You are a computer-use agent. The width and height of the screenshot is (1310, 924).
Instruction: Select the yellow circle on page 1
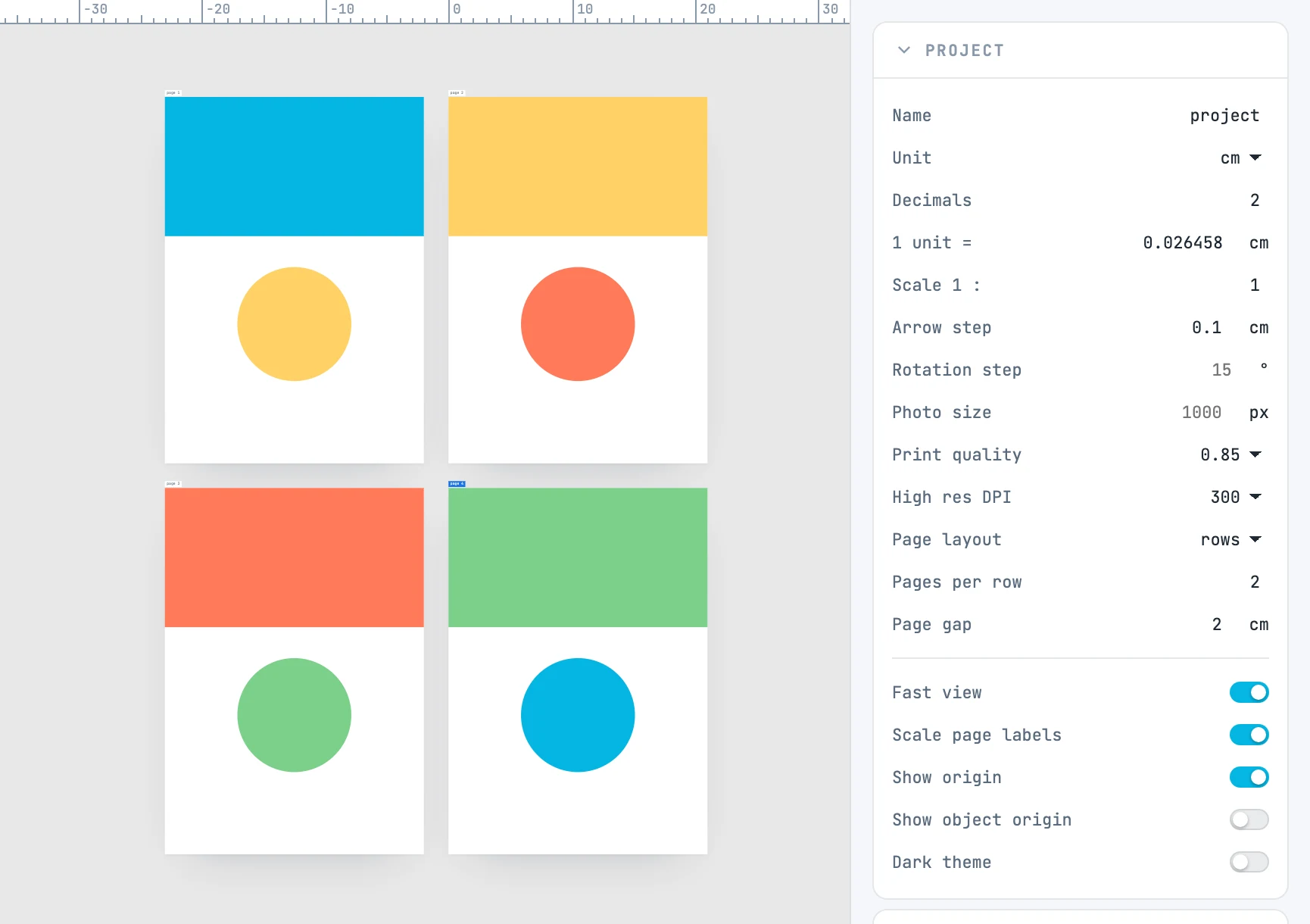[294, 324]
